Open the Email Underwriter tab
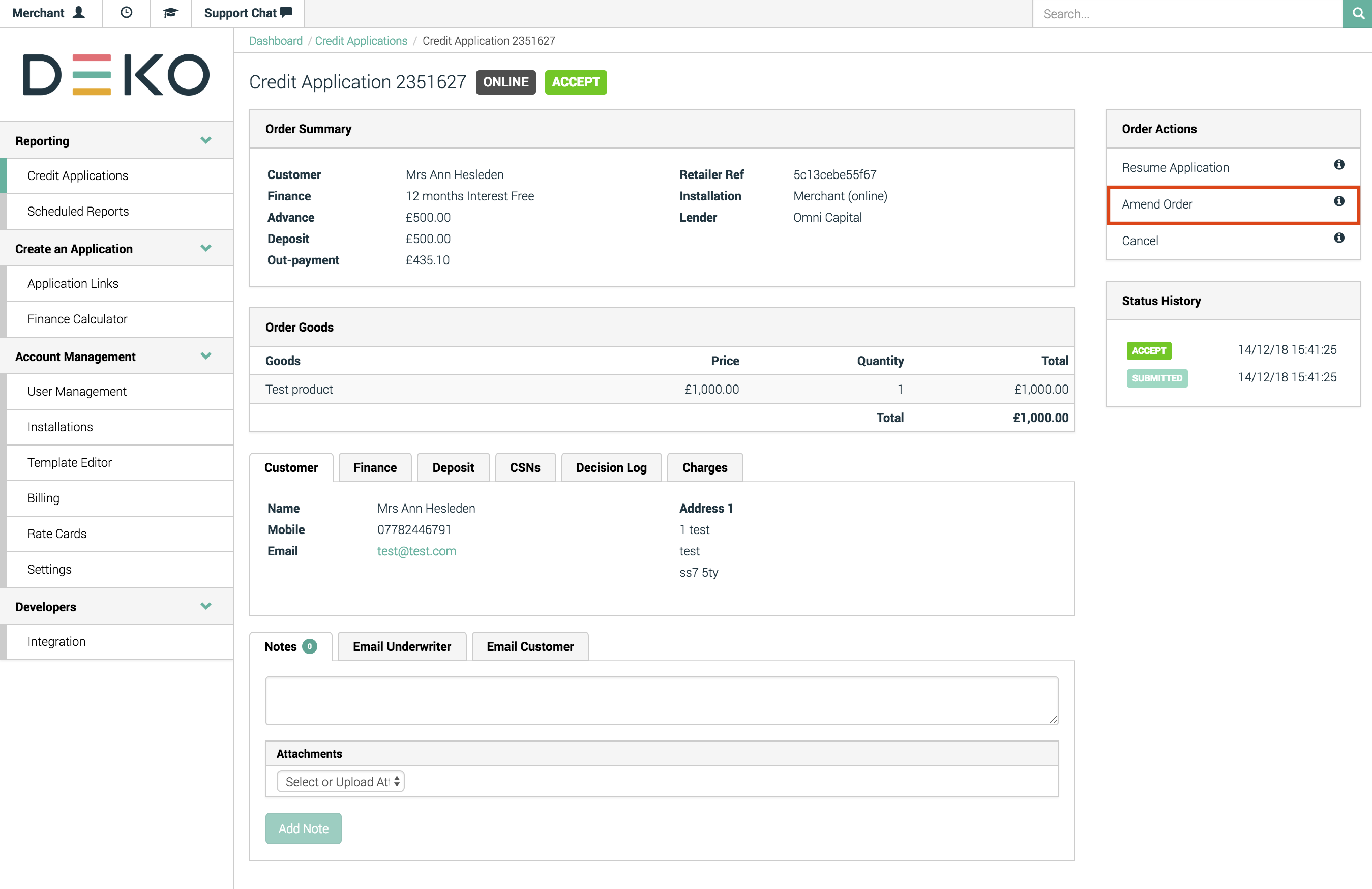 (402, 647)
